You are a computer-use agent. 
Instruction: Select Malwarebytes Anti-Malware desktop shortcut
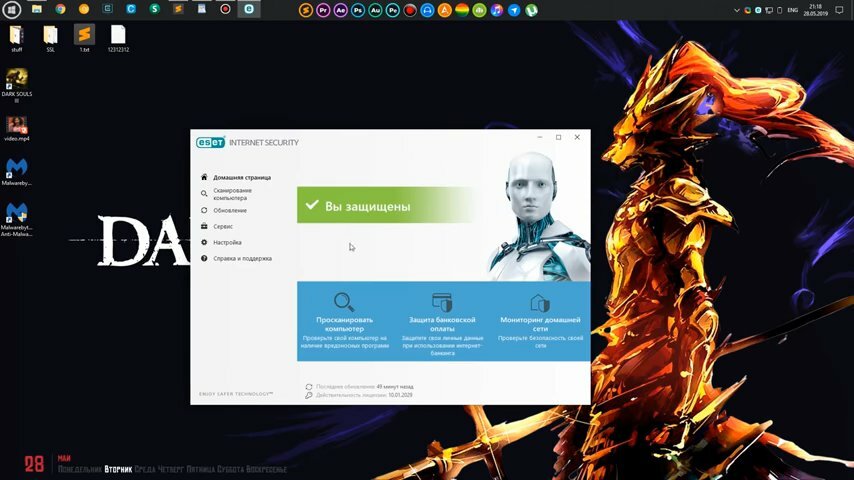(17, 220)
